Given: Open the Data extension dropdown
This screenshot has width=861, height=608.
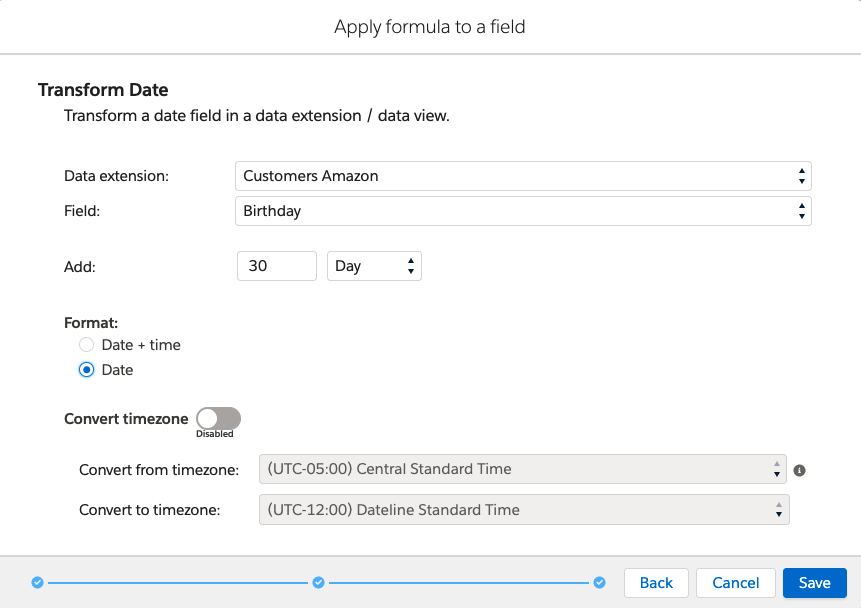Looking at the screenshot, I should coord(523,176).
